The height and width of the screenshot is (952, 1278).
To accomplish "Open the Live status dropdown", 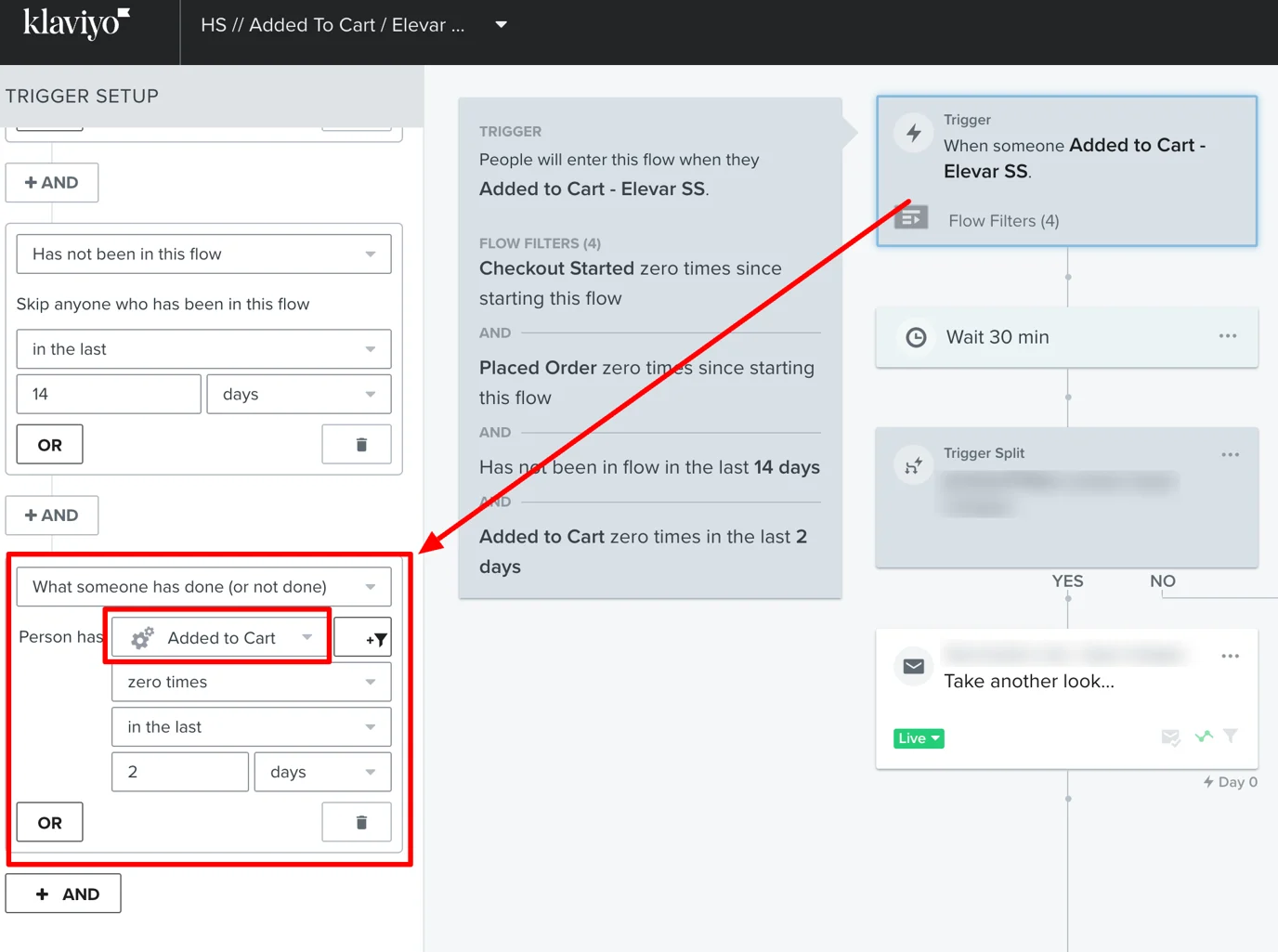I will click(x=919, y=738).
